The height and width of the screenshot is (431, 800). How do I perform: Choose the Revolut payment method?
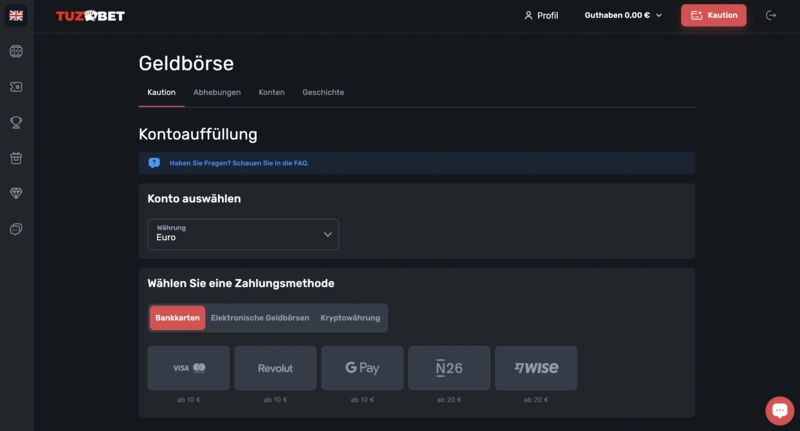point(275,368)
